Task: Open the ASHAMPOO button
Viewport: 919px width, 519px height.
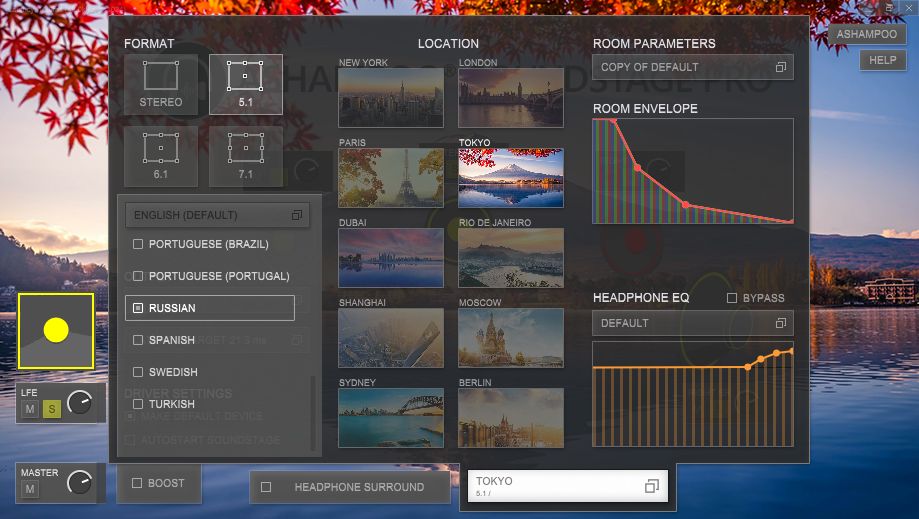Action: [867, 34]
